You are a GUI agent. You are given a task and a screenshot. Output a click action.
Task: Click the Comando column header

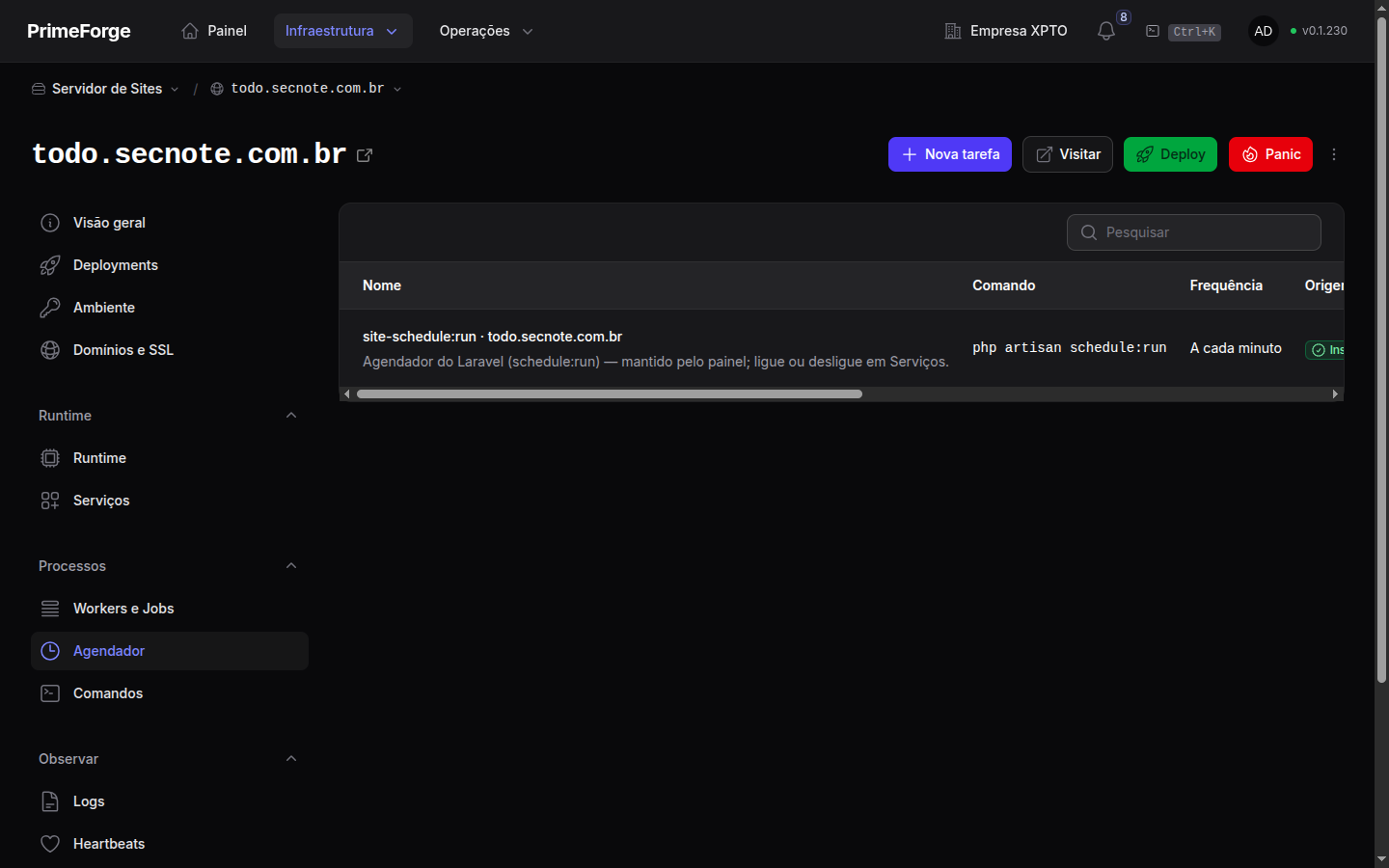pyautogui.click(x=1004, y=285)
